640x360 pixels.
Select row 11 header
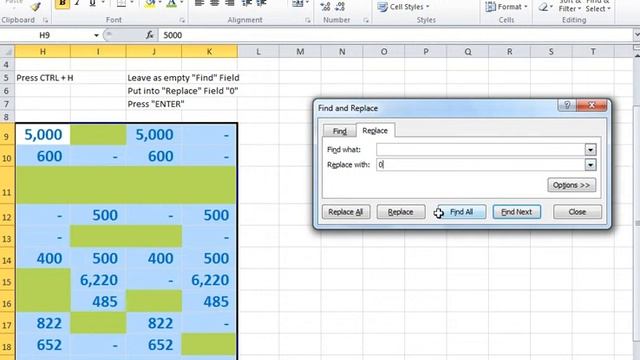pos(7,186)
